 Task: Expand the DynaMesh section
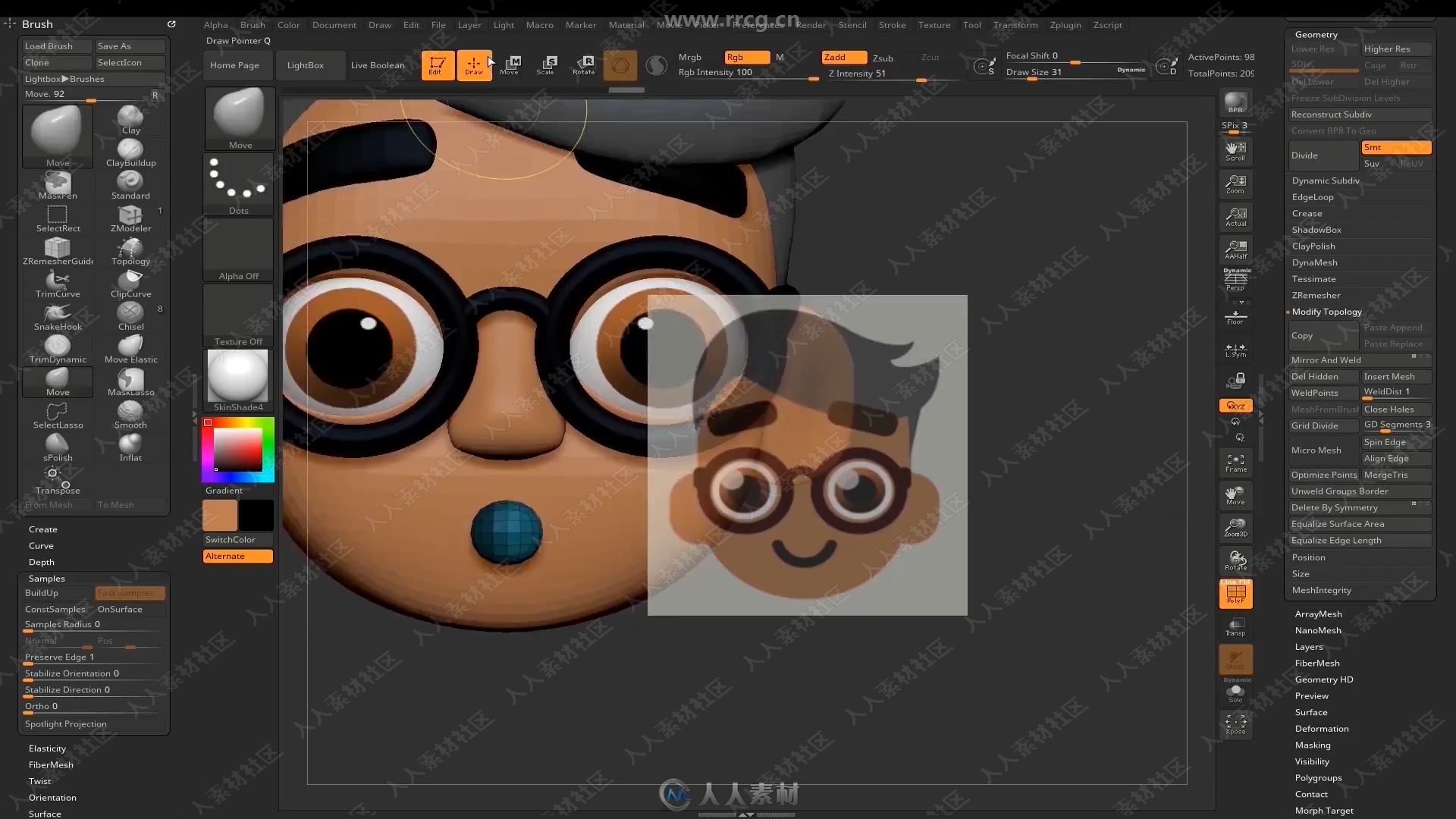pyautogui.click(x=1314, y=262)
